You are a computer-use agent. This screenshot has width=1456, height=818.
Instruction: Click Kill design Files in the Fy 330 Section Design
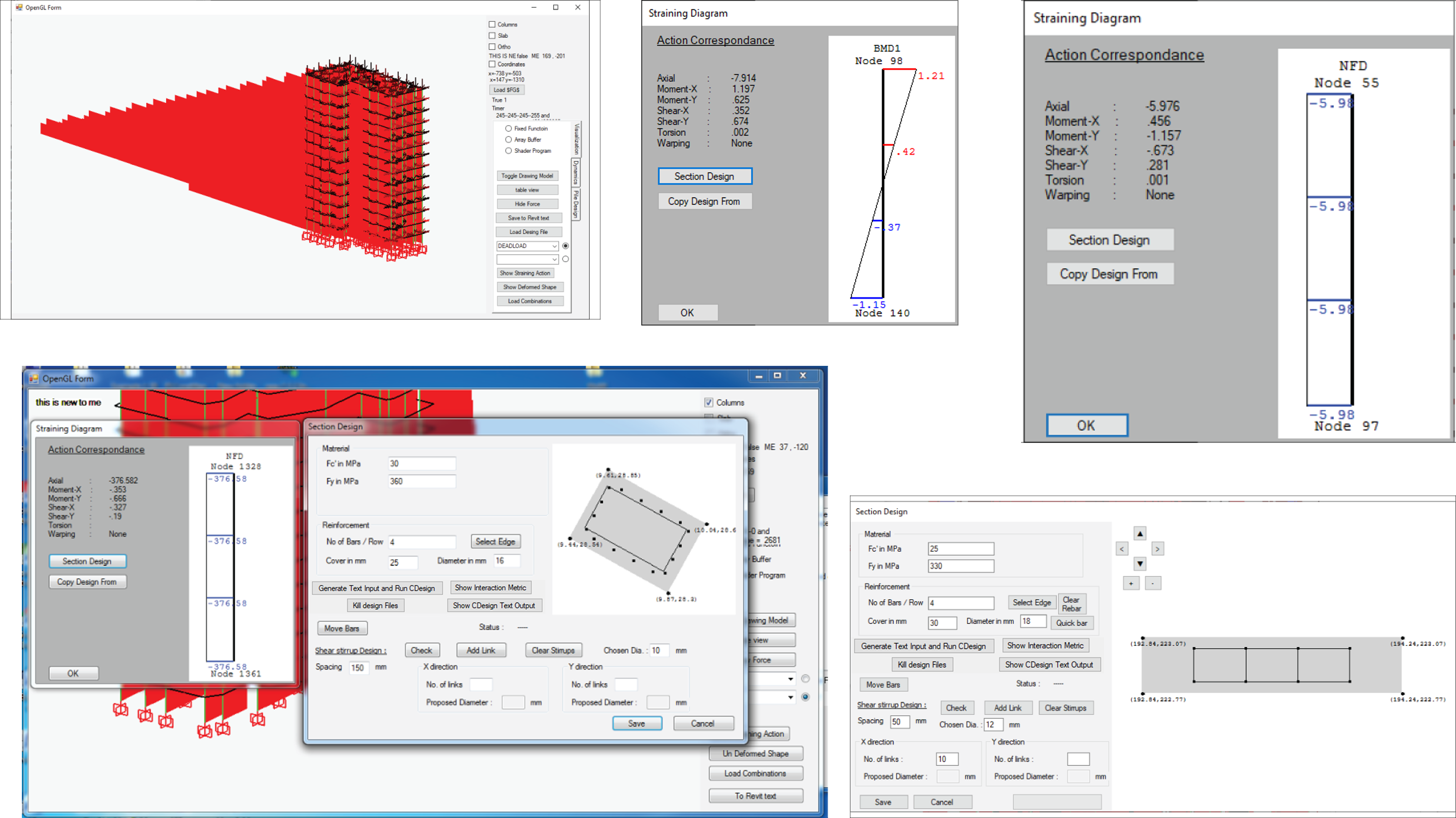tap(922, 665)
